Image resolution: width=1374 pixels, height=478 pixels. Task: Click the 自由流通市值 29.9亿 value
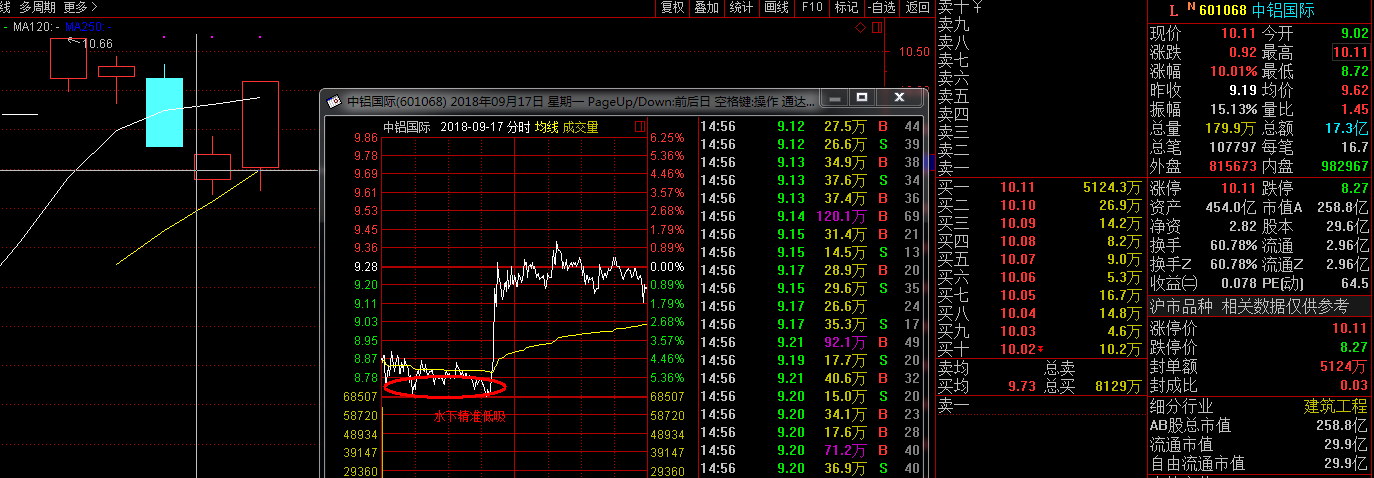[x=1345, y=463]
